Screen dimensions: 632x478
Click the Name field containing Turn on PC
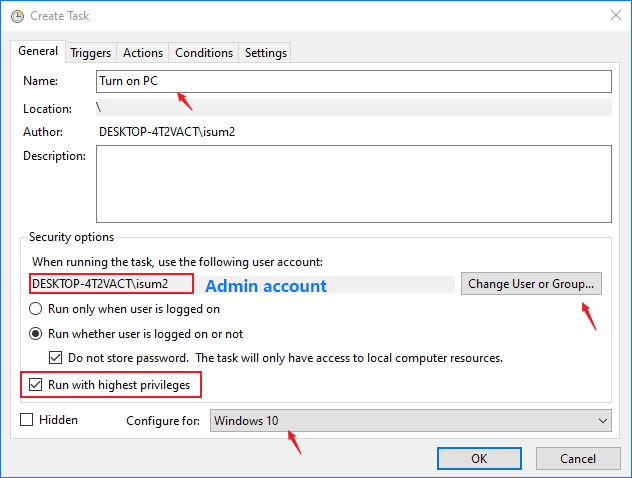click(x=353, y=81)
